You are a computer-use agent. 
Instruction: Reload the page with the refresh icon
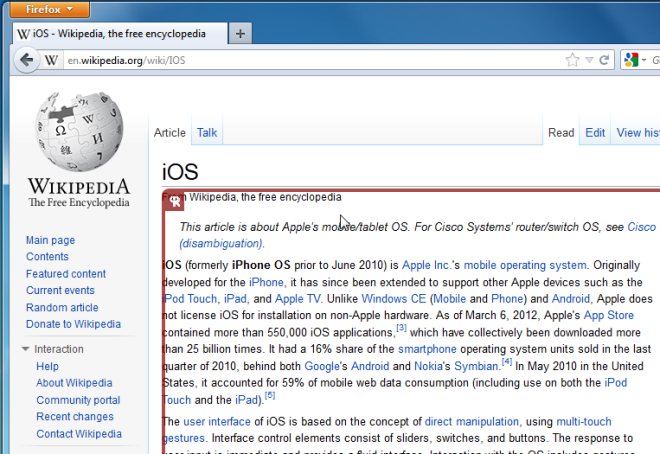[604, 60]
